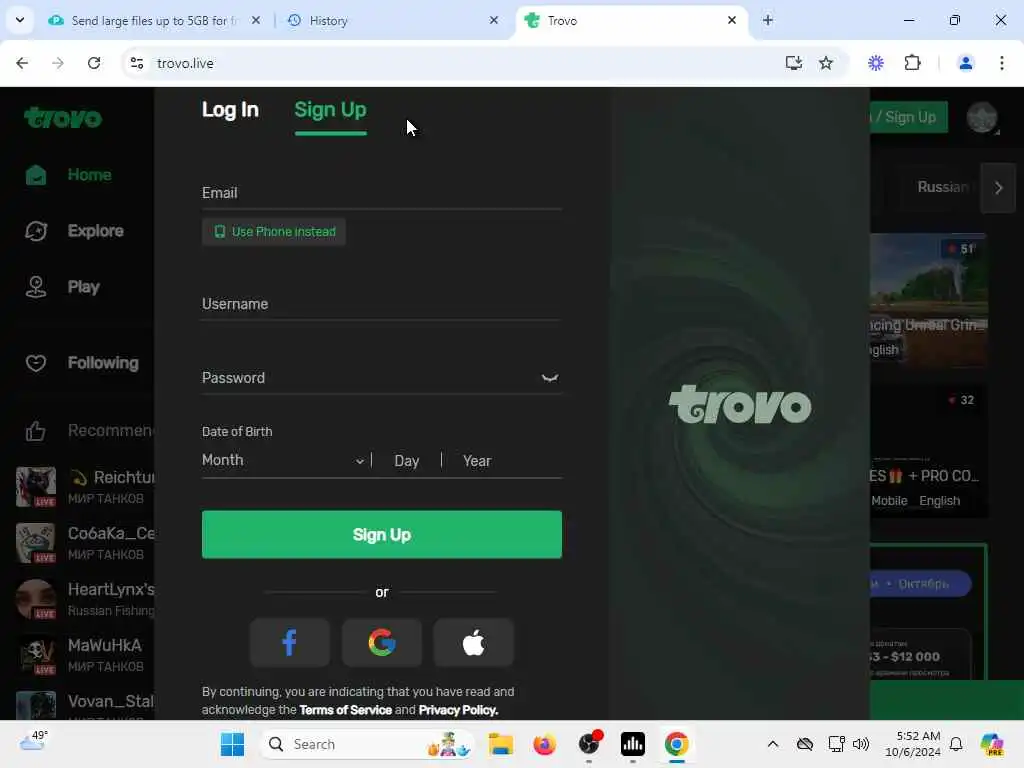This screenshot has width=1024, height=768.
Task: Open tab search dropdown arrow
Action: click(x=20, y=20)
